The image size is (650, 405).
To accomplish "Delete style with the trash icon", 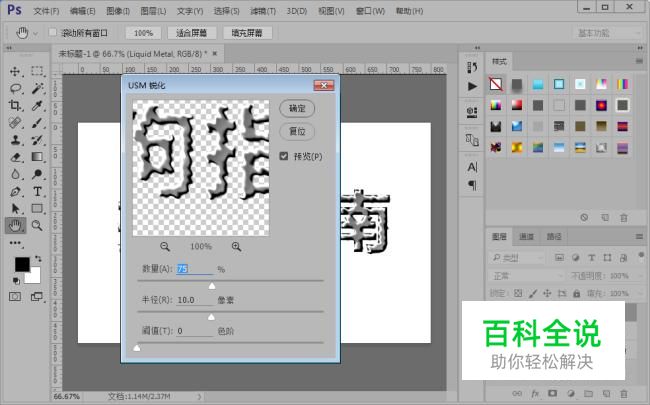I will (x=623, y=218).
